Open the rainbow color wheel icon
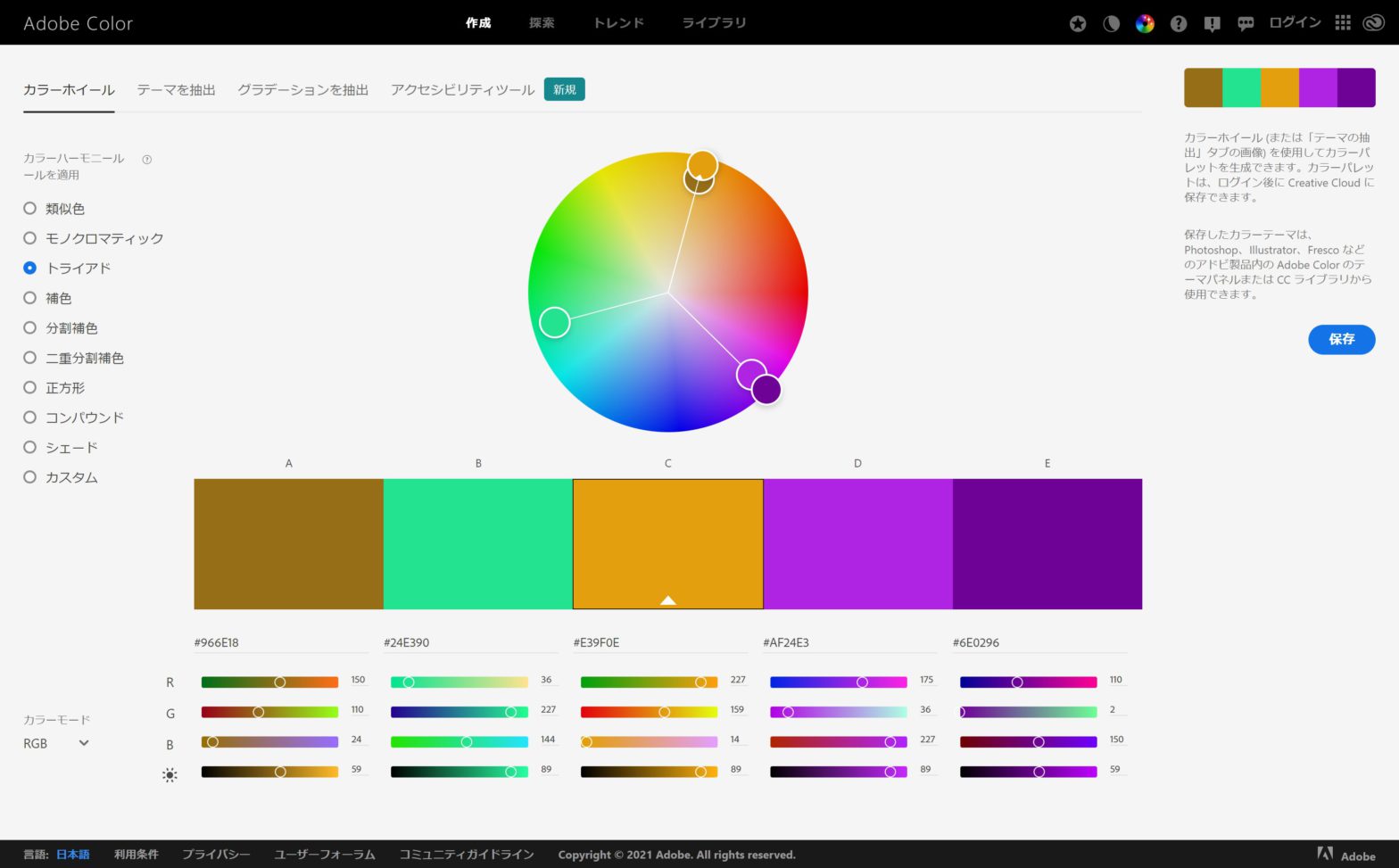This screenshot has width=1399, height=868. click(x=1145, y=24)
